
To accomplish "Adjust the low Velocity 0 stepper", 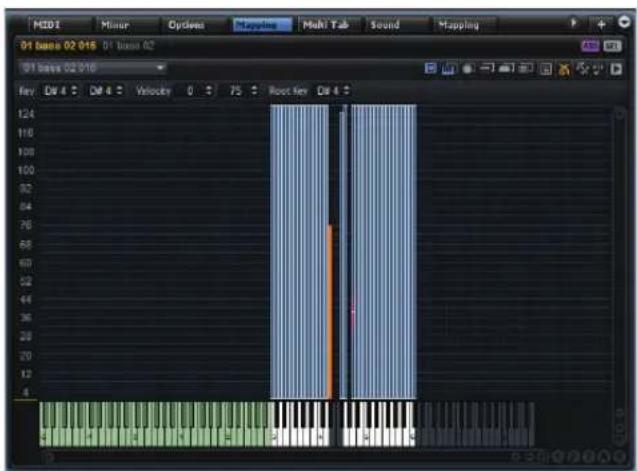I will [x=208, y=90].
